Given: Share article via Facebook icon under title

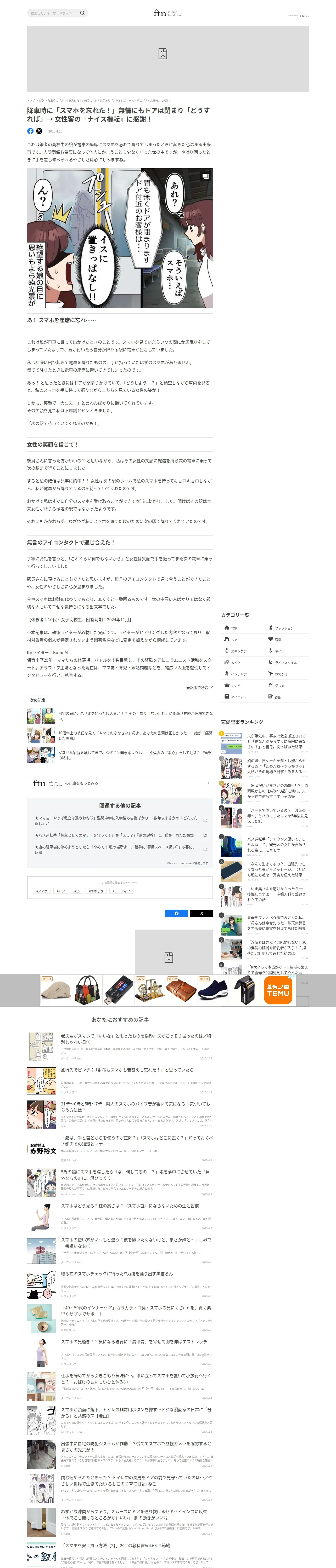Looking at the screenshot, I should pyautogui.click(x=31, y=131).
